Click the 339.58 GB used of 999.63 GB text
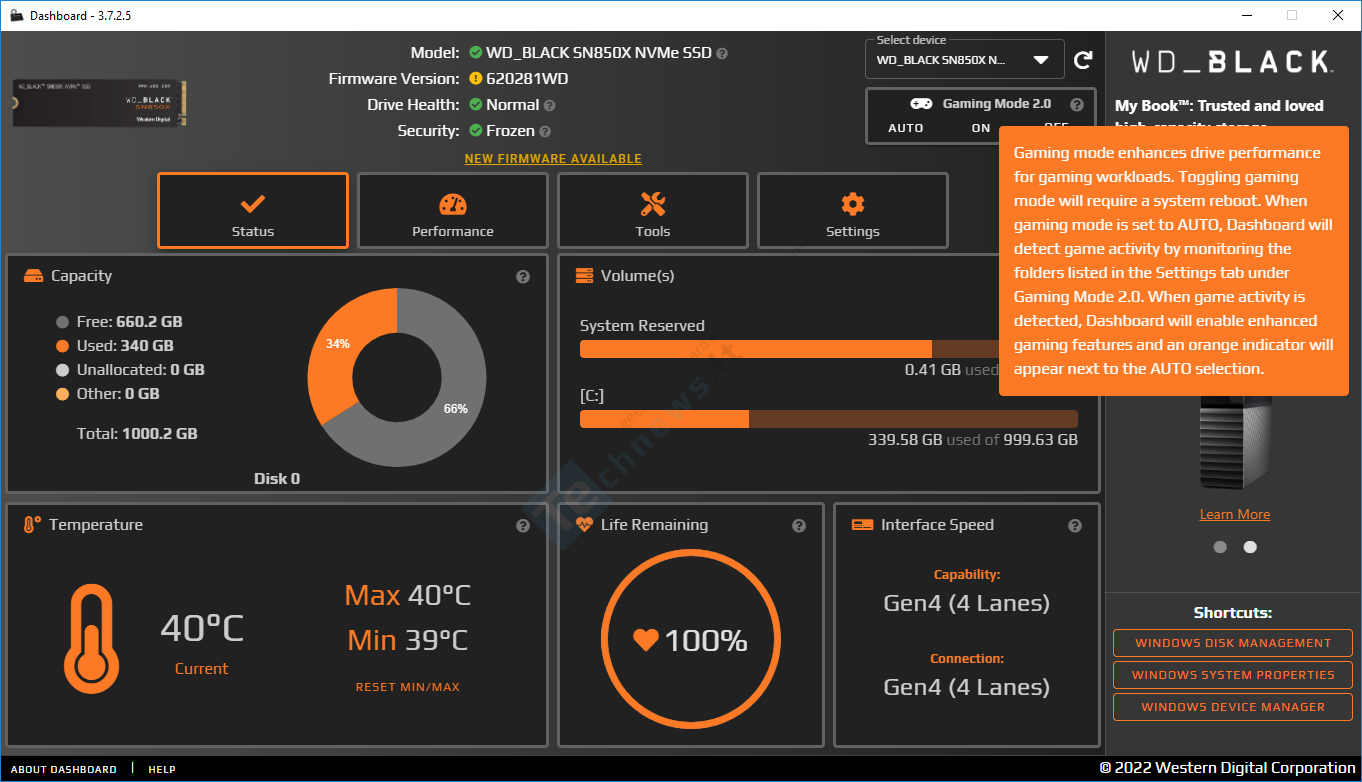1362x782 pixels. pyautogui.click(x=973, y=440)
